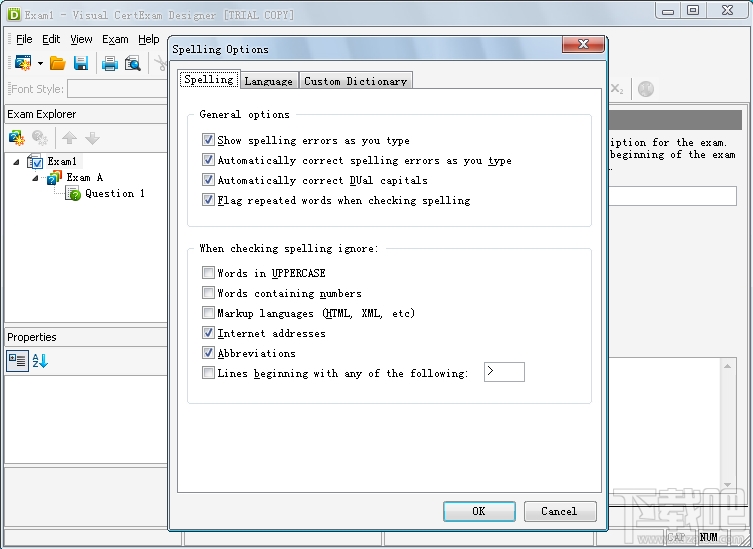Uncheck the Internet addresses option
Image resolution: width=753 pixels, height=549 pixels.
[x=208, y=332]
